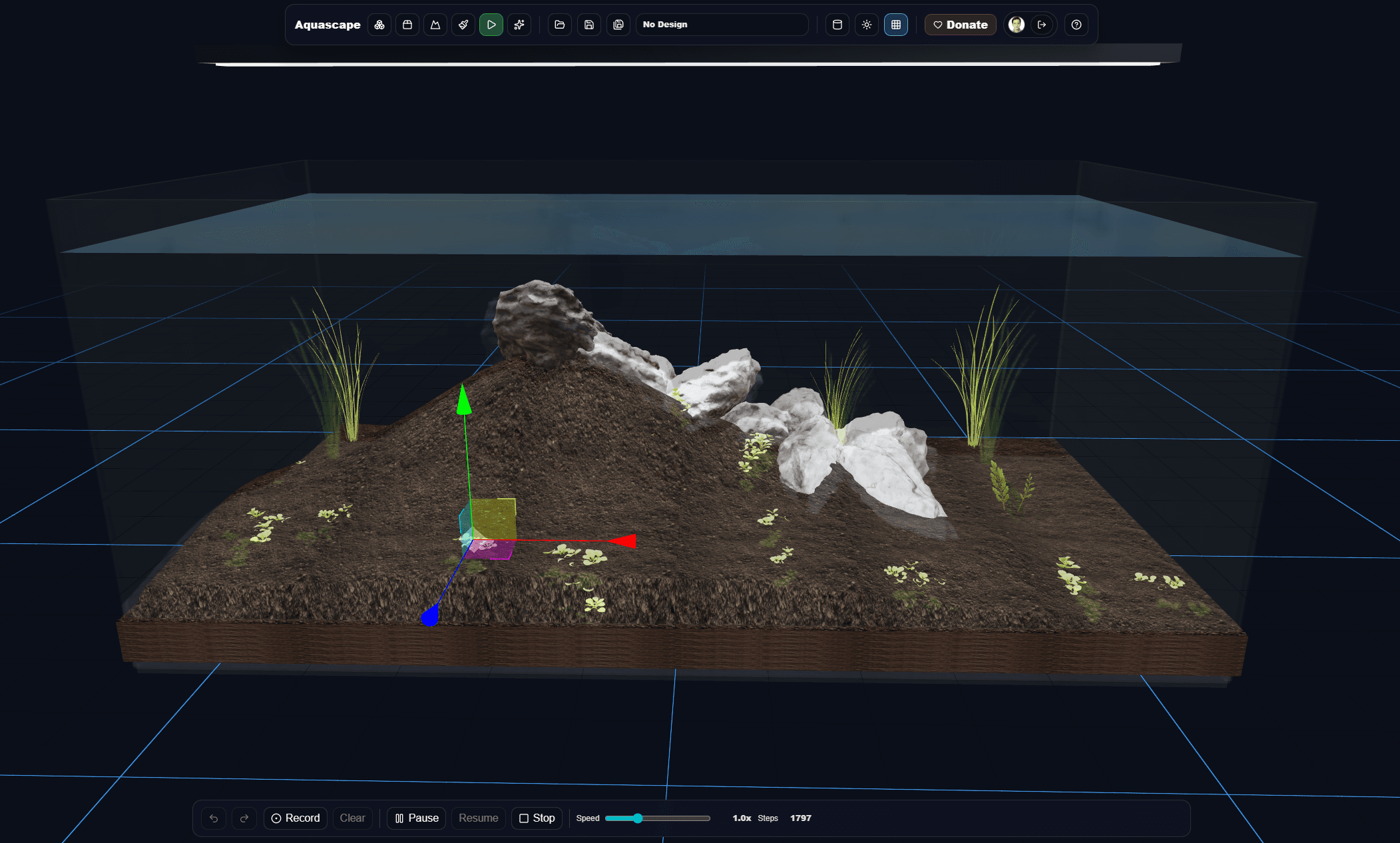
Task: Pause the simulation
Action: pyautogui.click(x=417, y=818)
